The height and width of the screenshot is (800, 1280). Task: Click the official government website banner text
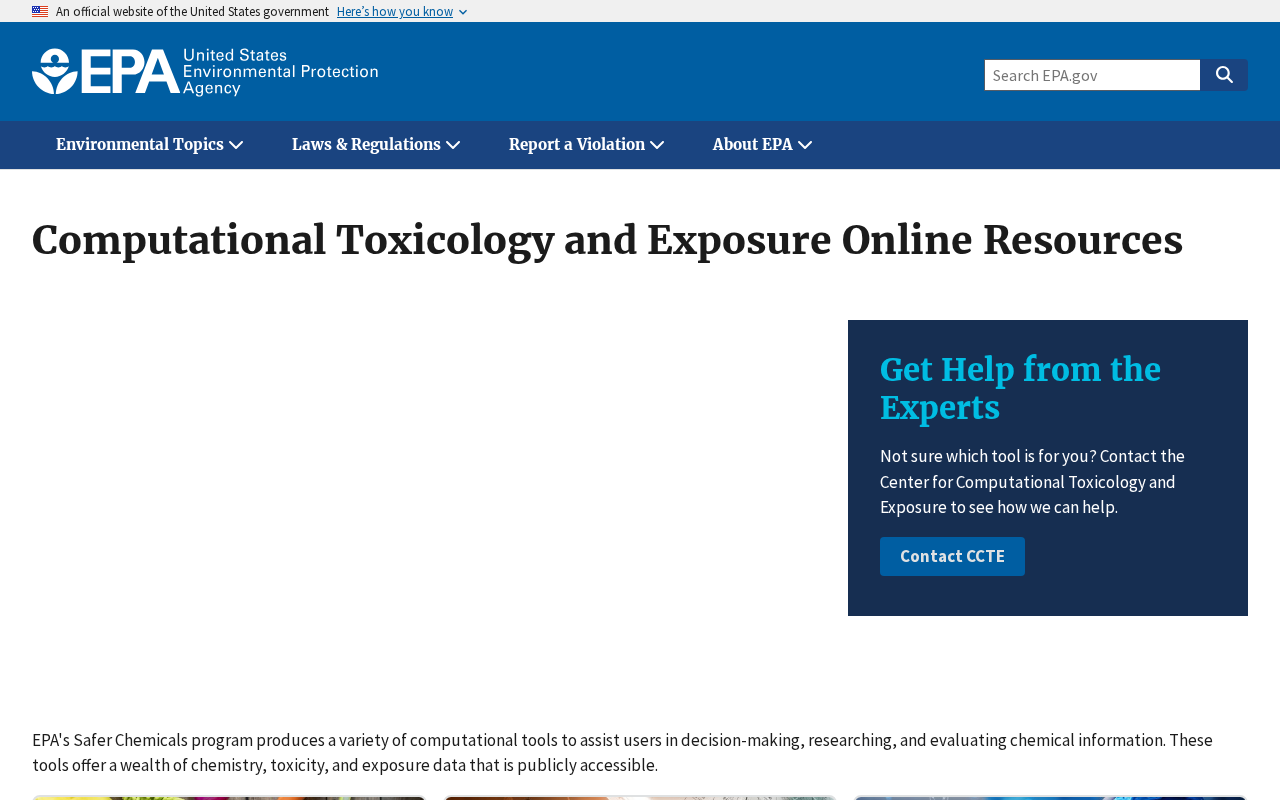tap(192, 12)
